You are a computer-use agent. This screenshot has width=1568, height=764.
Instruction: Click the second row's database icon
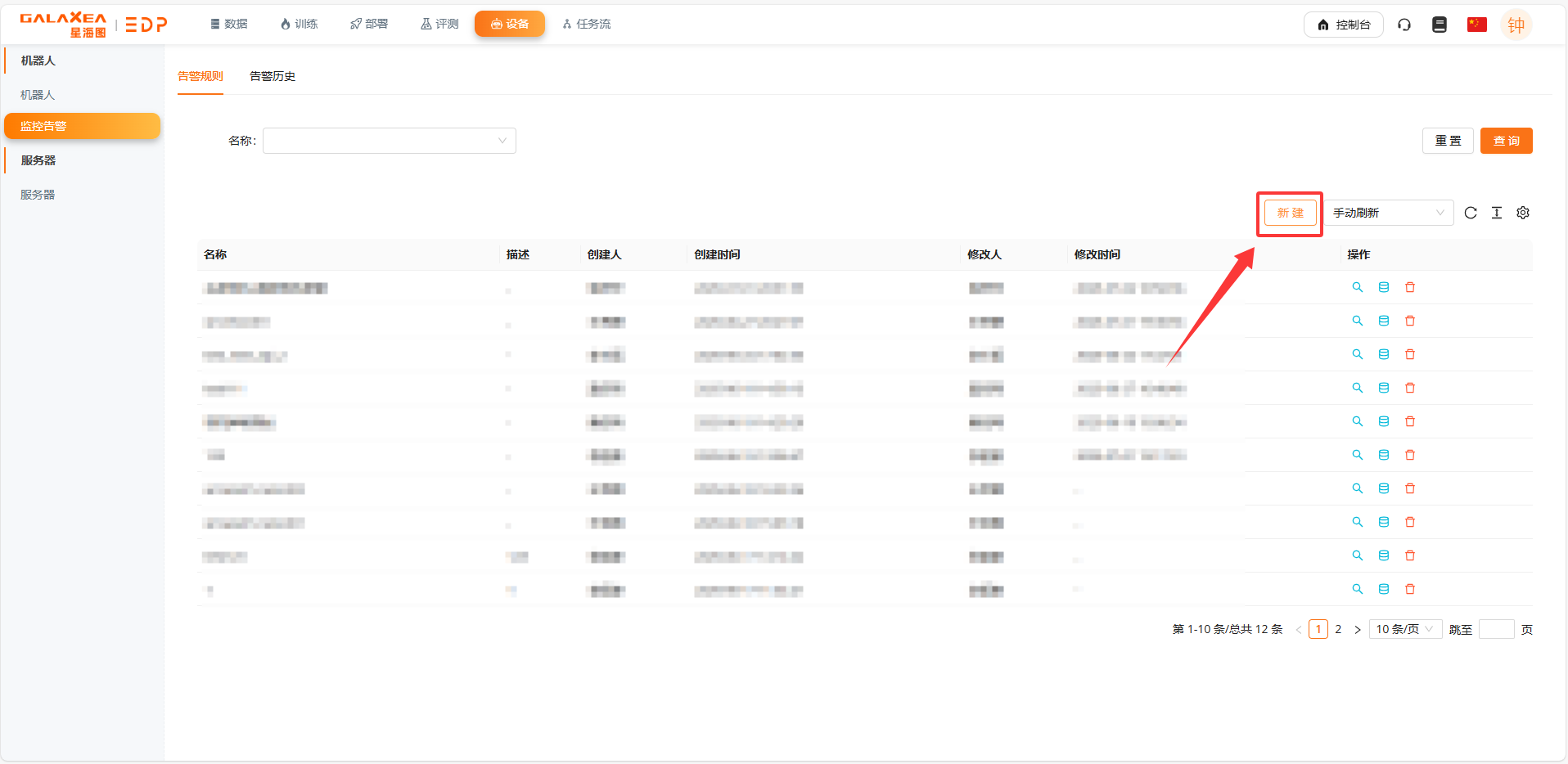[x=1384, y=321]
